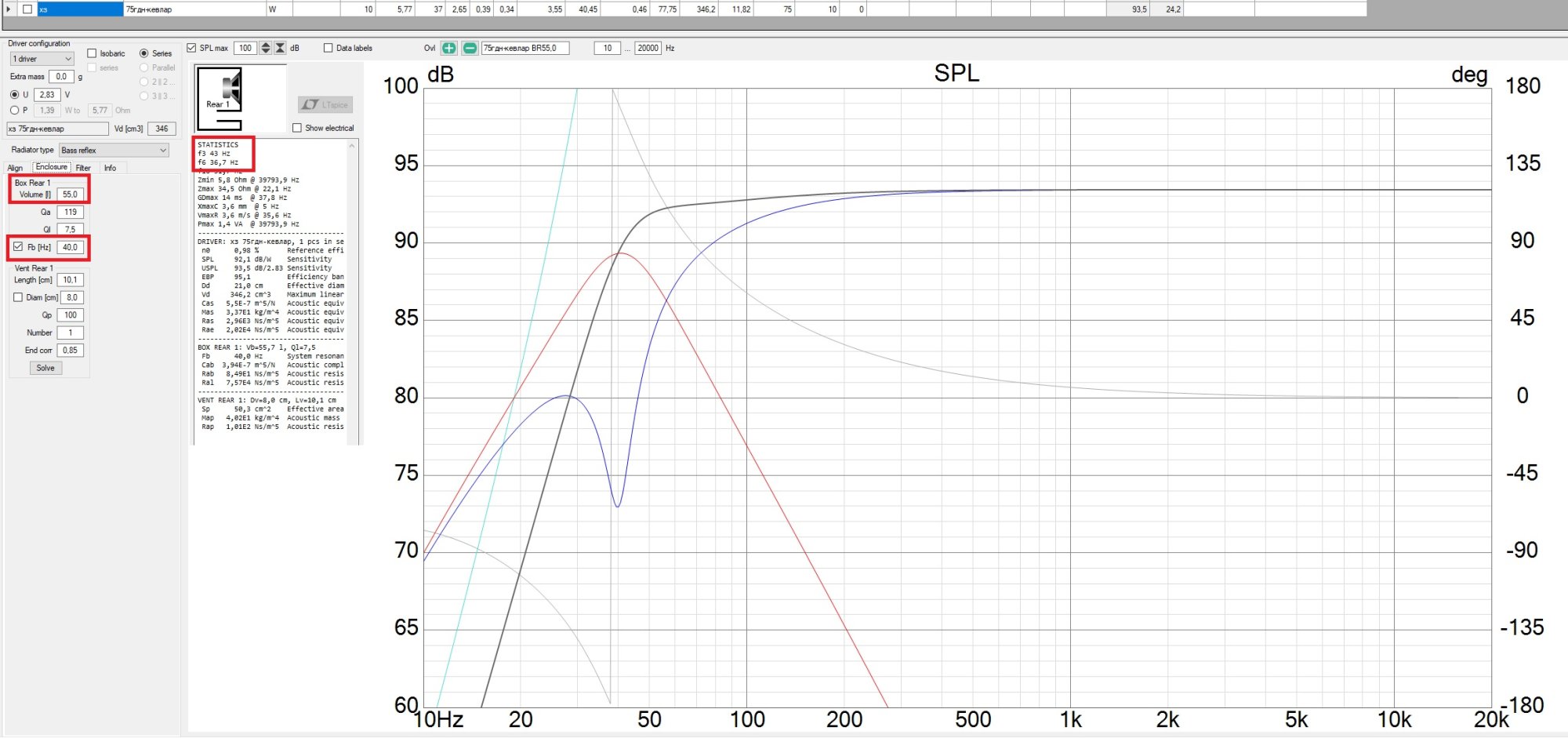This screenshot has height=738, width=1568.
Task: Click the SPL max 100 value field
Action: point(245,48)
